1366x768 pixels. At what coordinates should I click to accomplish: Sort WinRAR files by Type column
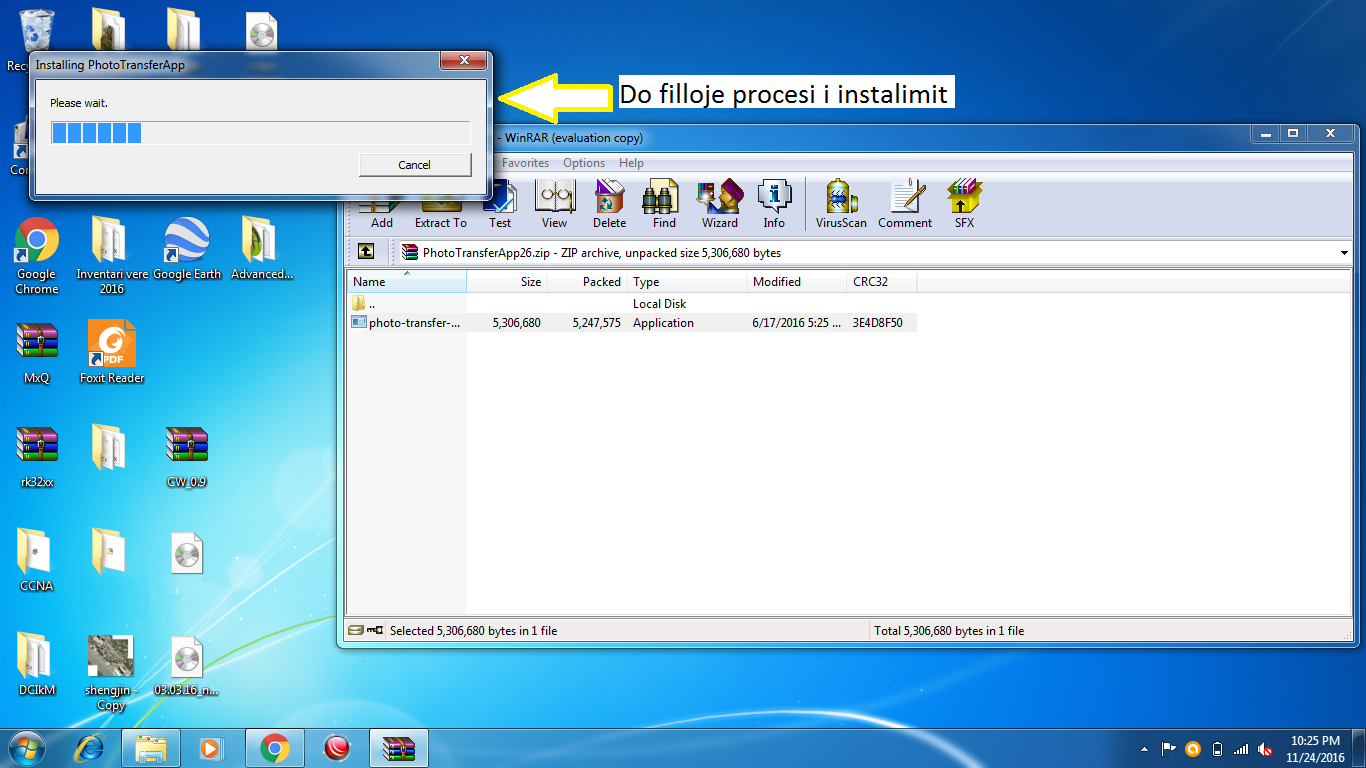tap(687, 282)
